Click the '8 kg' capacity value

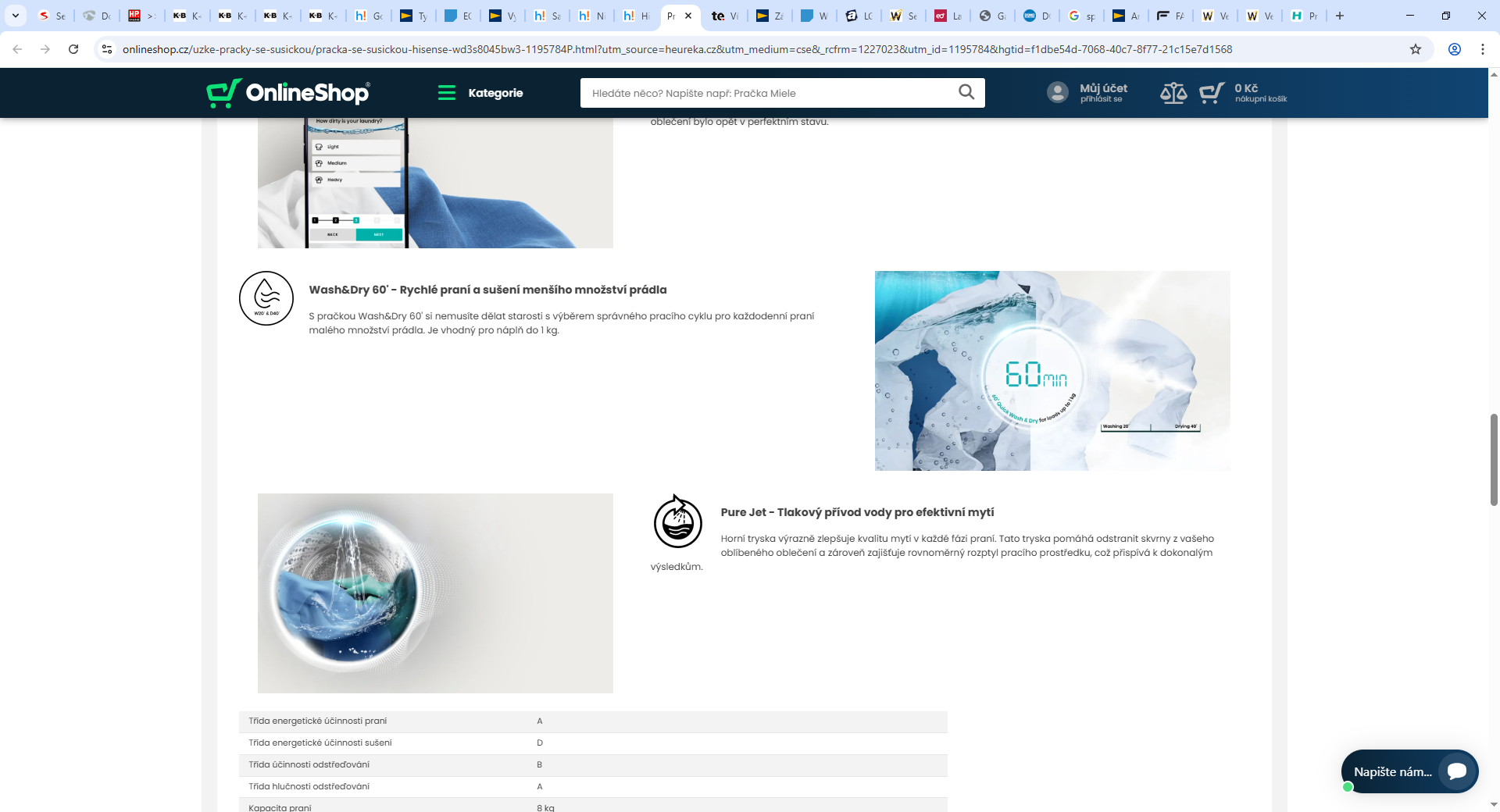tap(545, 807)
